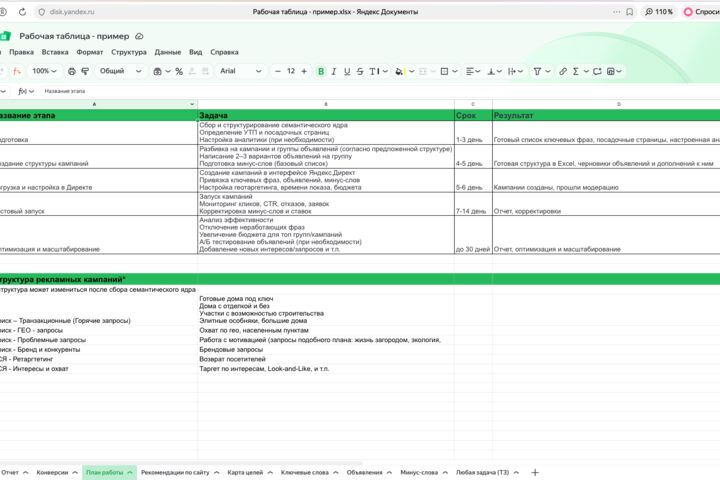Viewport: 720px width, 480px height.
Task: Open the Формат menu
Action: coord(90,52)
